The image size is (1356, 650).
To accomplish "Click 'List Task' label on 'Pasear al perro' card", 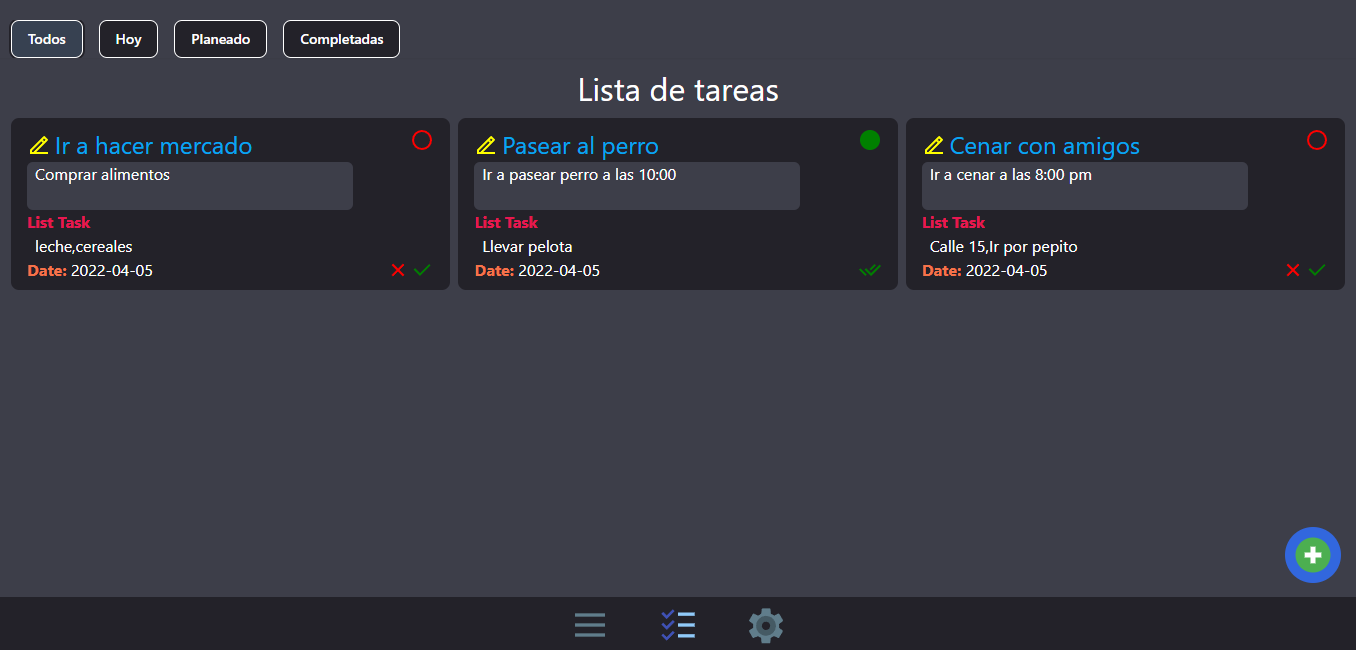I will coord(506,222).
